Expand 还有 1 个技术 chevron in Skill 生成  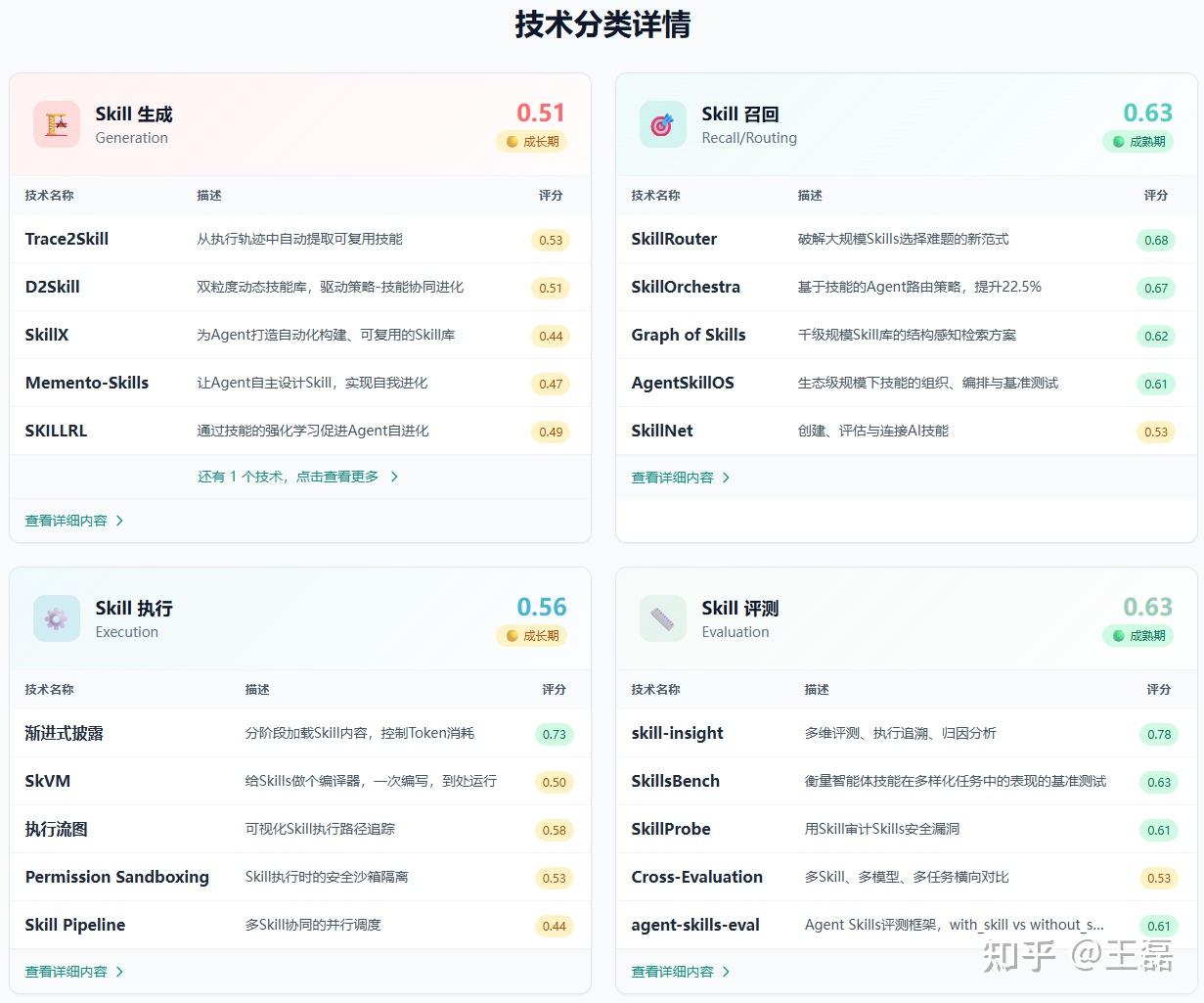pyautogui.click(x=394, y=478)
